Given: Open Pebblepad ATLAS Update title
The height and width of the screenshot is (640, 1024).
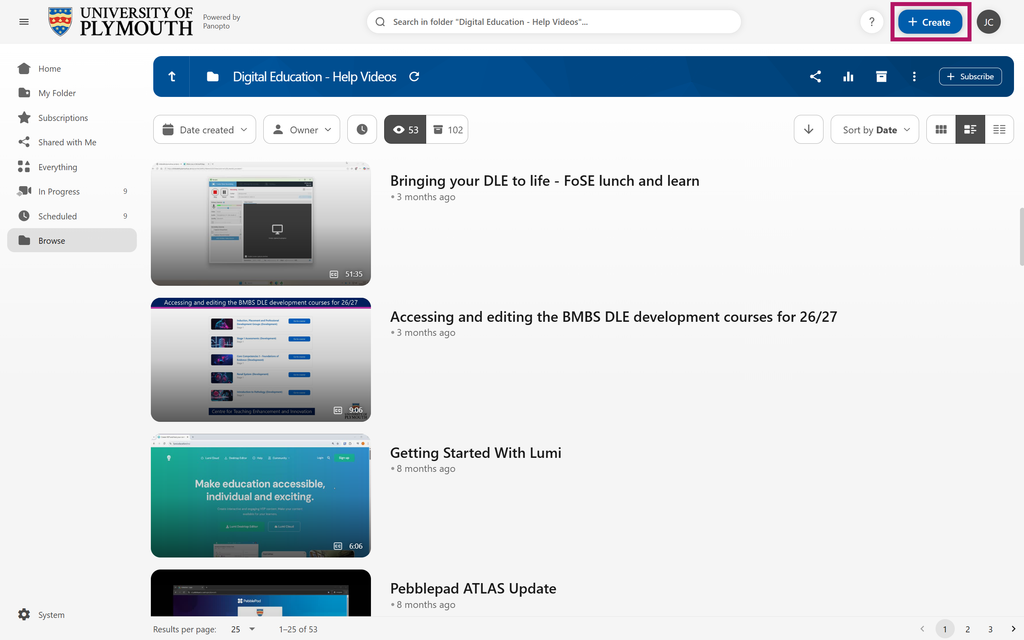Looking at the screenshot, I should coord(473,588).
